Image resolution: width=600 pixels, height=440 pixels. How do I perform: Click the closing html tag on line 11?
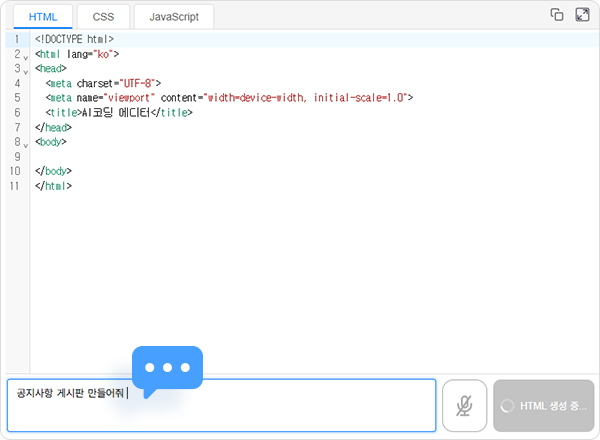pos(53,186)
